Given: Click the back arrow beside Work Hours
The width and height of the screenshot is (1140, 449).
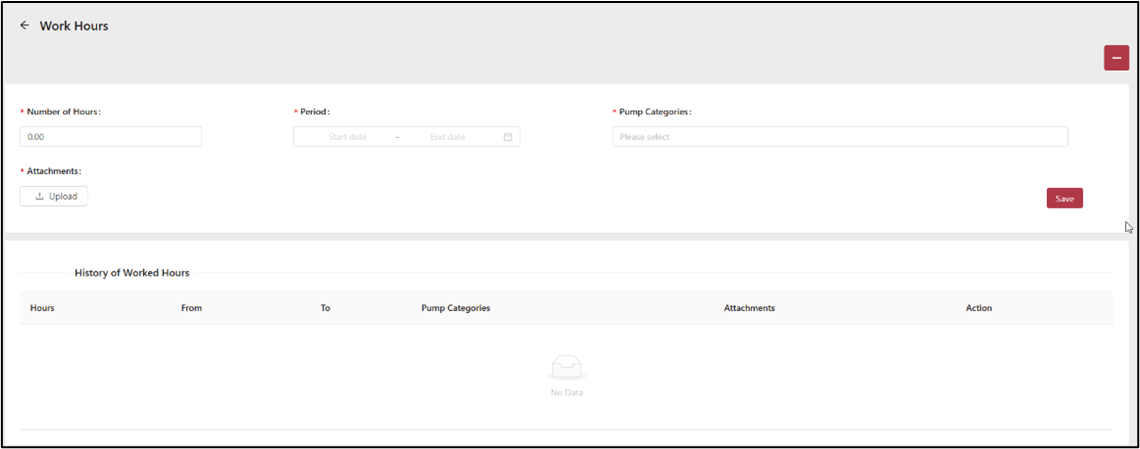Looking at the screenshot, I should tap(25, 26).
